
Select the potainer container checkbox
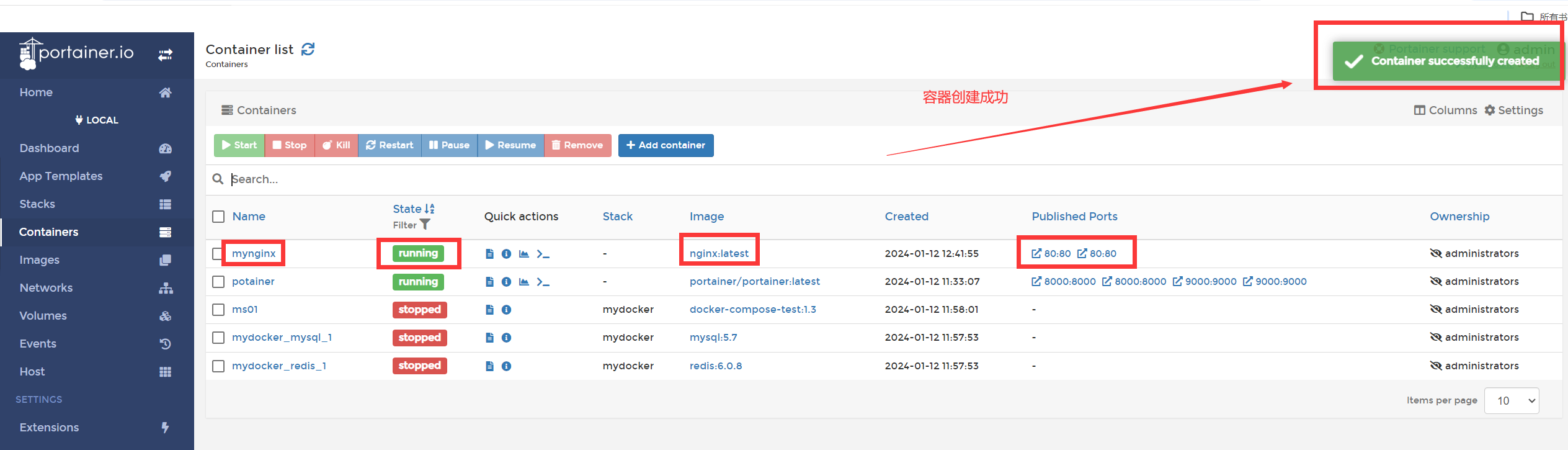pyautogui.click(x=218, y=282)
